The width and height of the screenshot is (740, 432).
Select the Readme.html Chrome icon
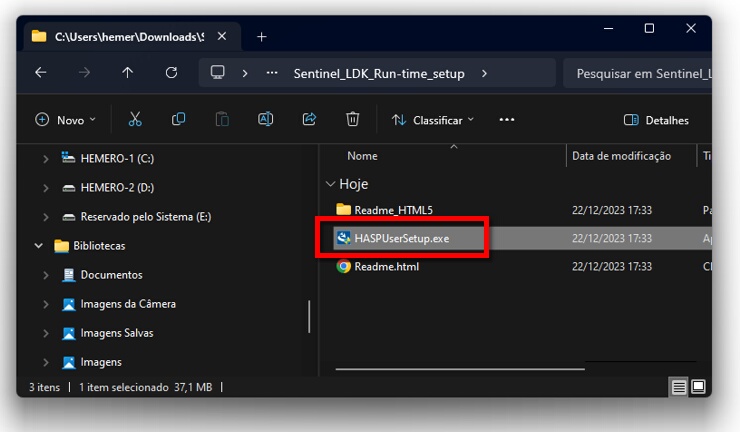(343, 266)
